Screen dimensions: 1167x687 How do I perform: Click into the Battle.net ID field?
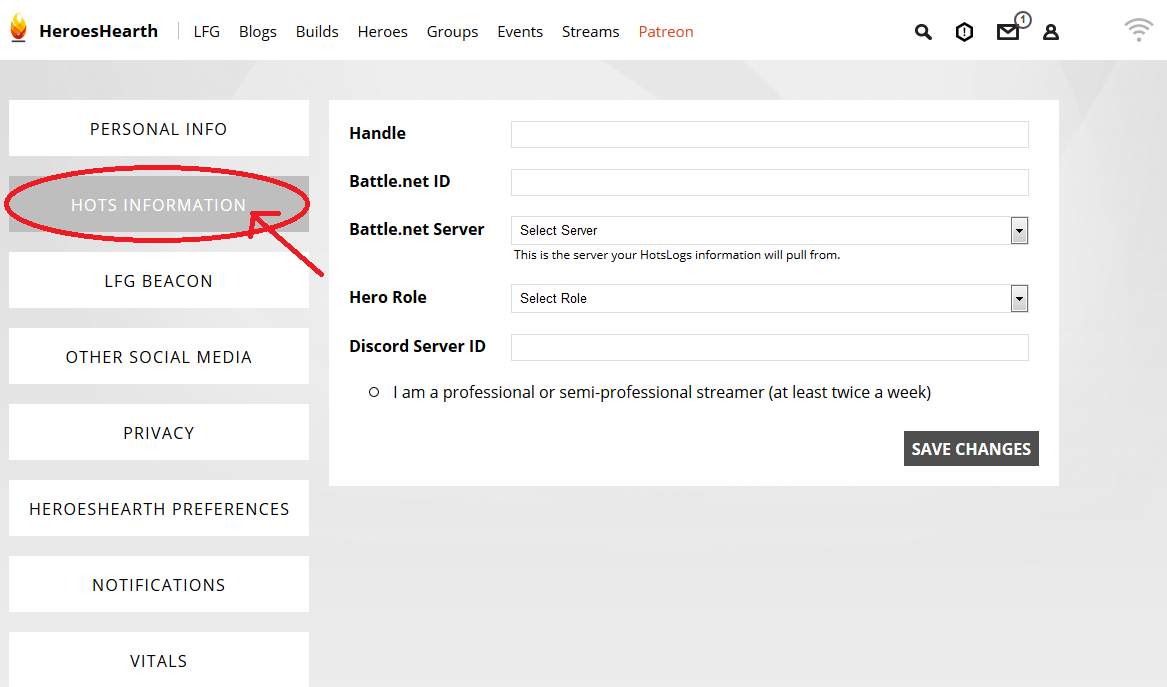pyautogui.click(x=770, y=182)
